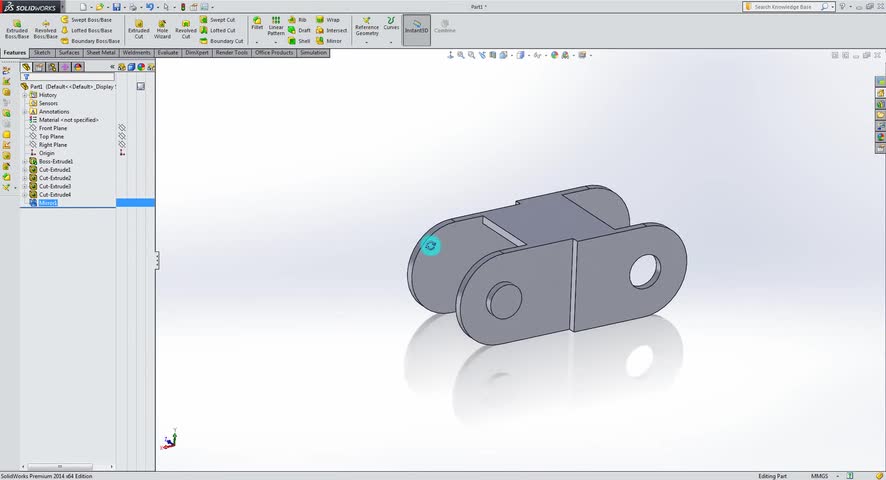
Task: Expand the Boss-Extrude1 feature node
Action: coord(25,162)
